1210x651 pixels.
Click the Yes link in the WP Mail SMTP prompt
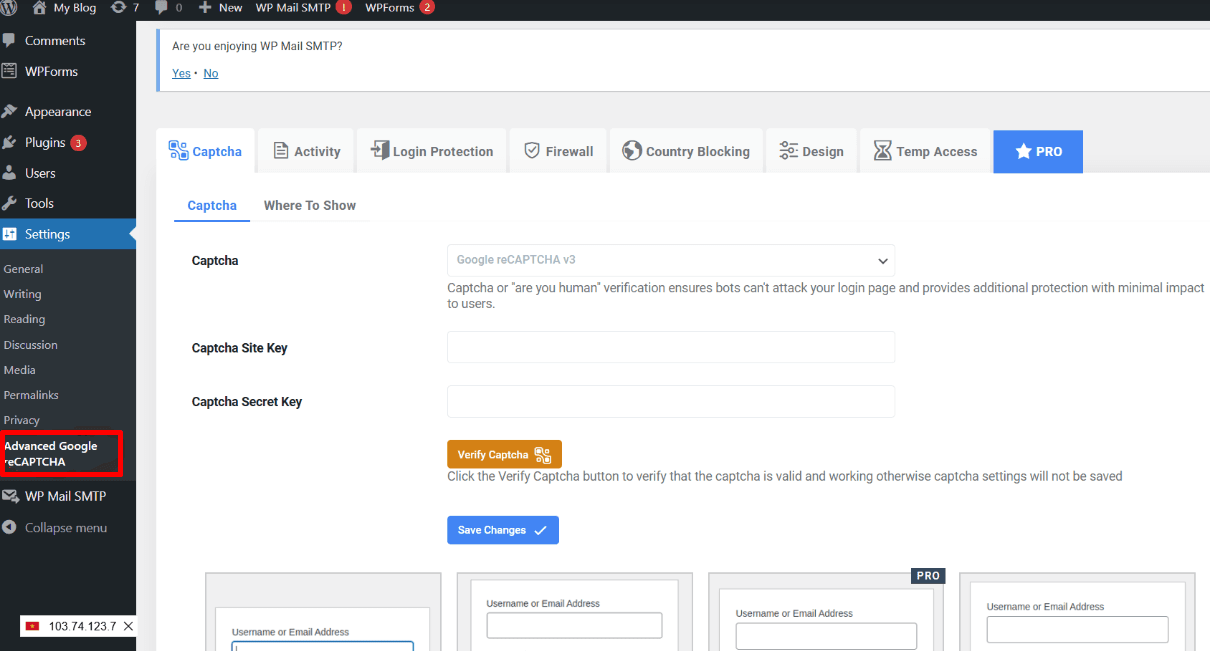(180, 72)
